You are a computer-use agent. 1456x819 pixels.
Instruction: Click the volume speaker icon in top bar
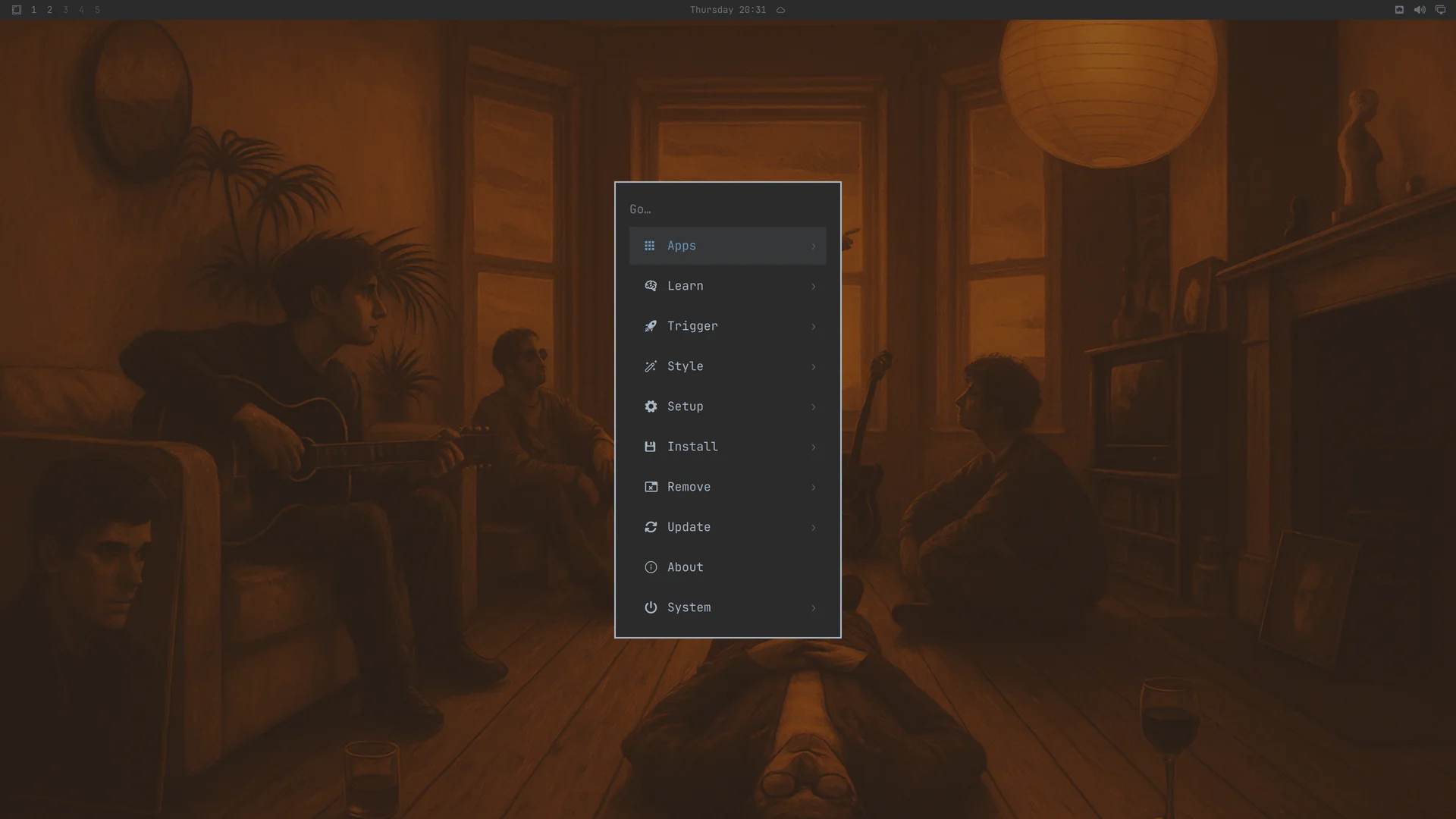tap(1420, 10)
